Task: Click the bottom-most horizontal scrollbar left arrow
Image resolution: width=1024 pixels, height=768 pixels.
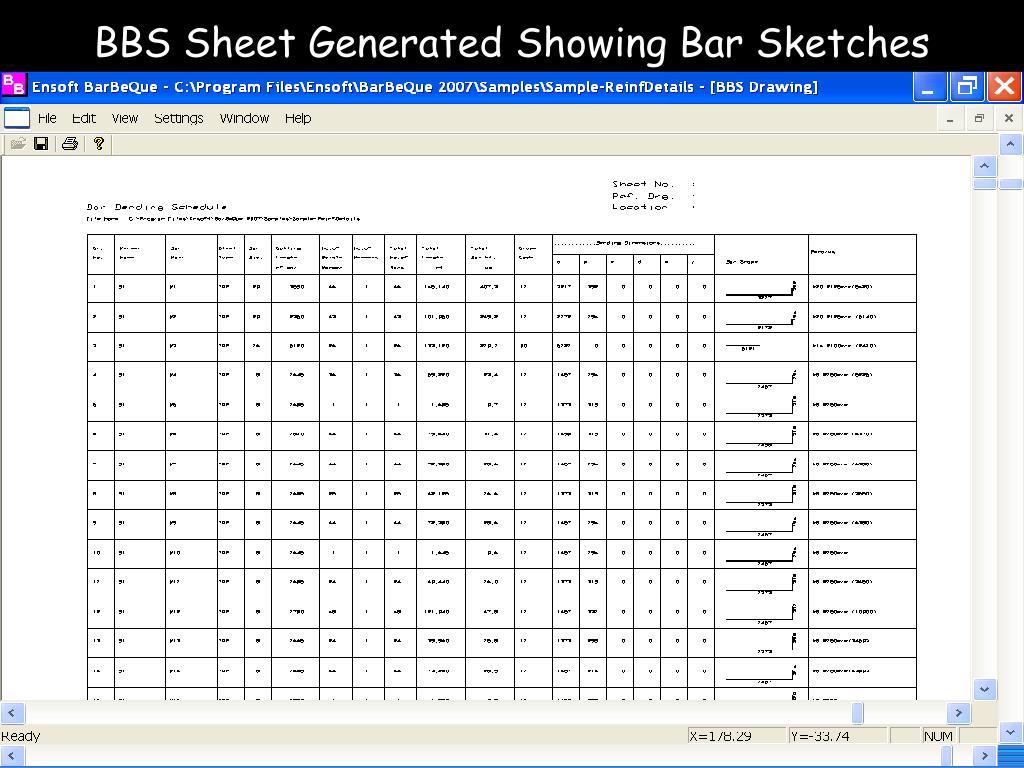Action: coord(12,756)
